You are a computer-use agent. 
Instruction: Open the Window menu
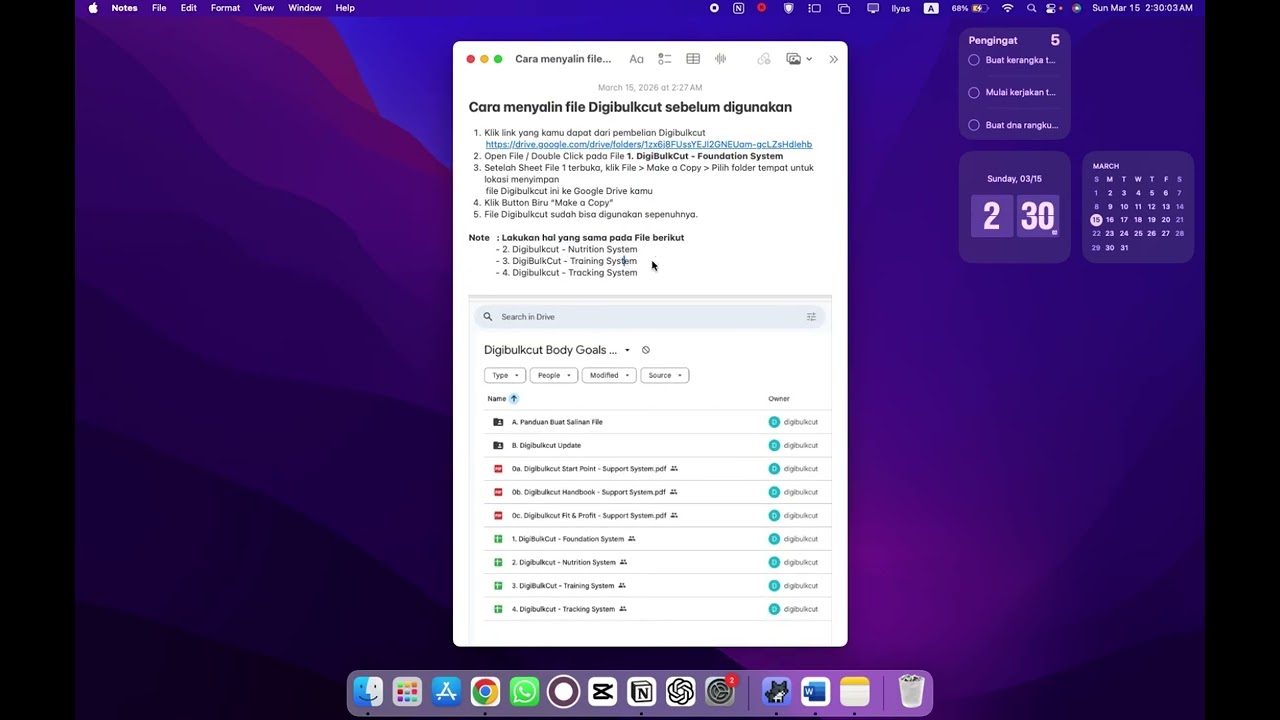click(305, 8)
